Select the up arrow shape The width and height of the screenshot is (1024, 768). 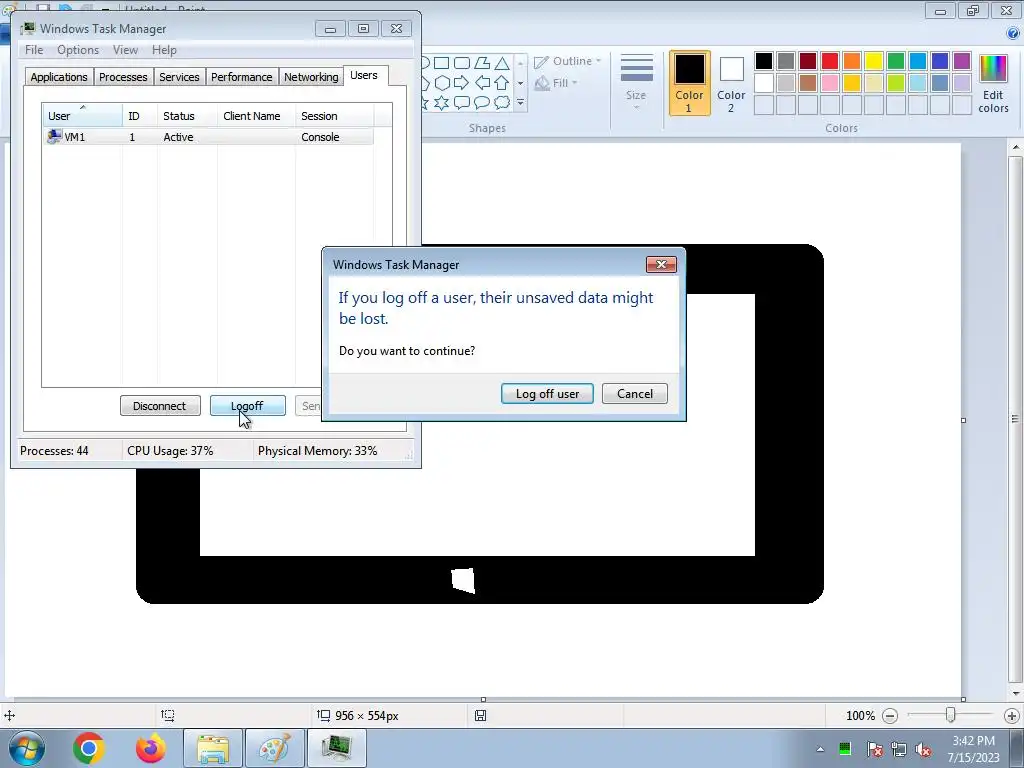click(x=502, y=83)
